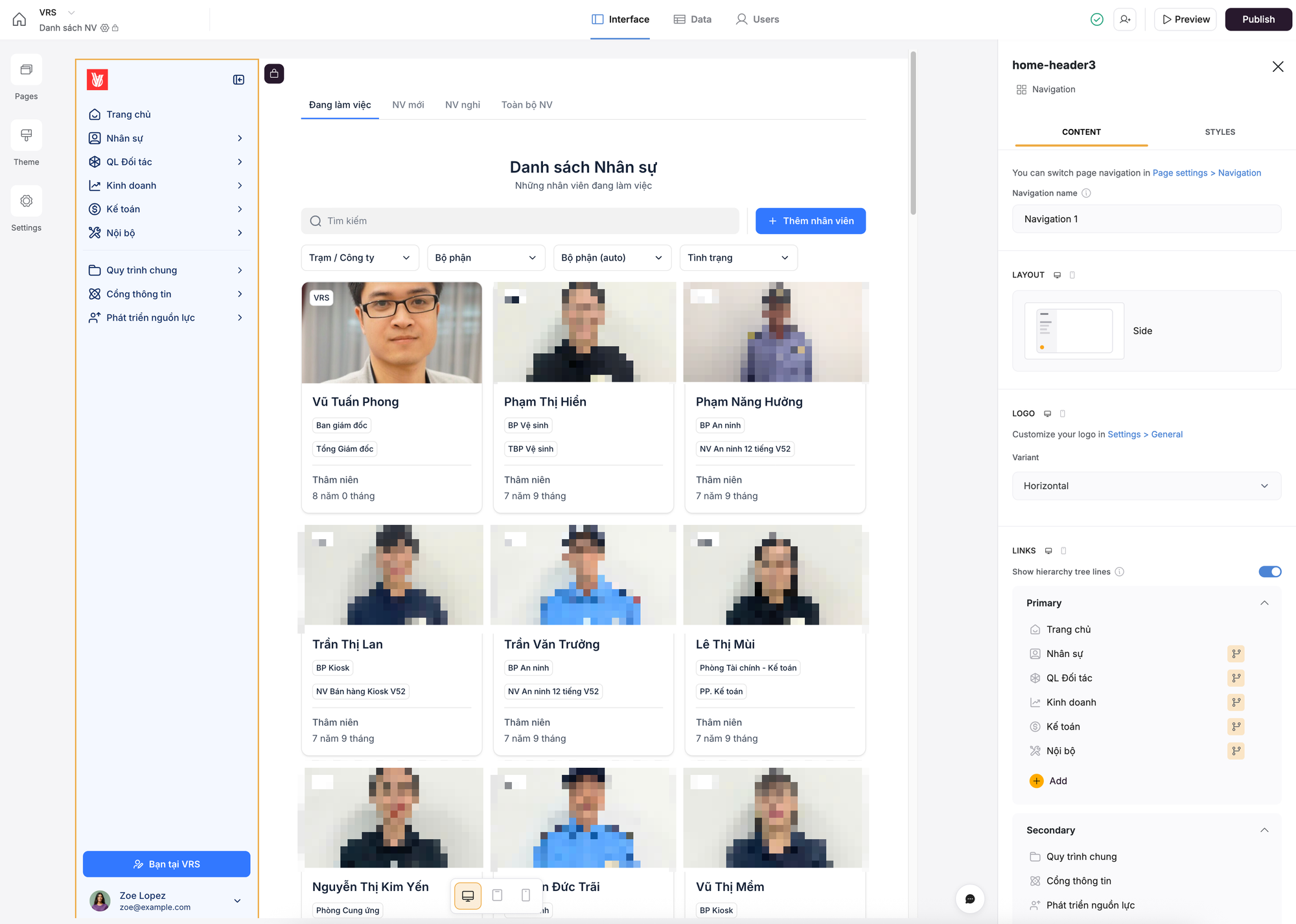Image resolution: width=1296 pixels, height=924 pixels.
Task: Open the Trạm / Công ty filter dropdown
Action: [x=360, y=258]
